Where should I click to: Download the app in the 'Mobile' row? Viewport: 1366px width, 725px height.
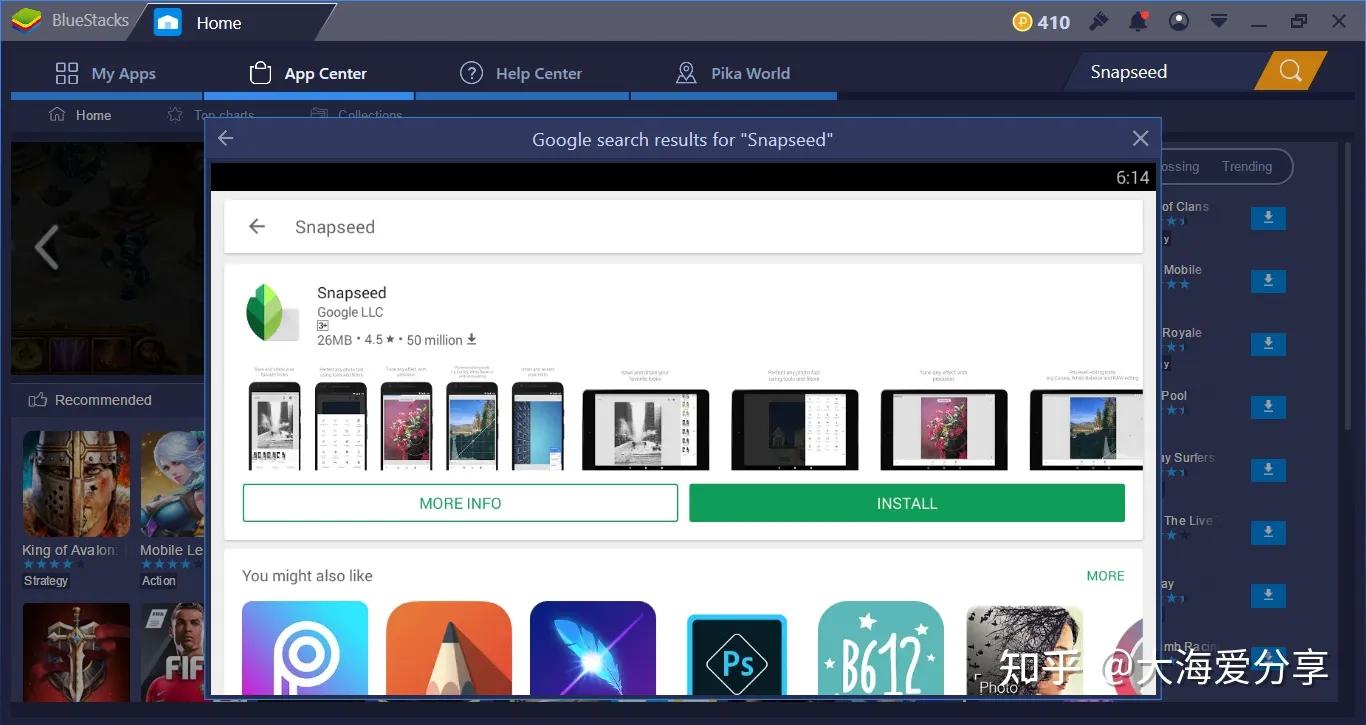[x=1268, y=281]
